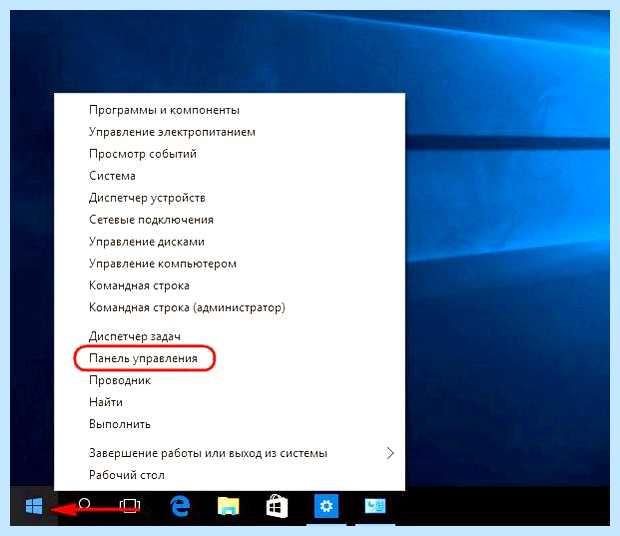
Task: Click the submenu chevron arrow
Action: point(390,453)
